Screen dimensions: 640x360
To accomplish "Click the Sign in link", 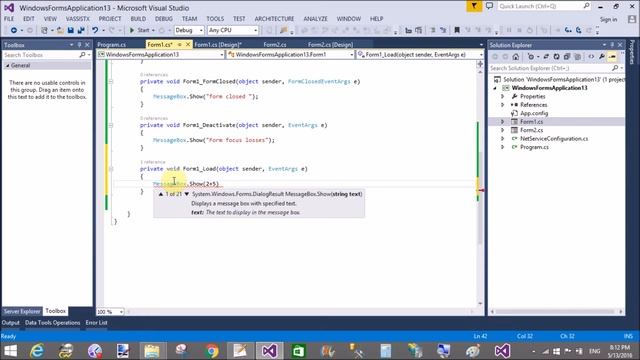I will point(608,20).
